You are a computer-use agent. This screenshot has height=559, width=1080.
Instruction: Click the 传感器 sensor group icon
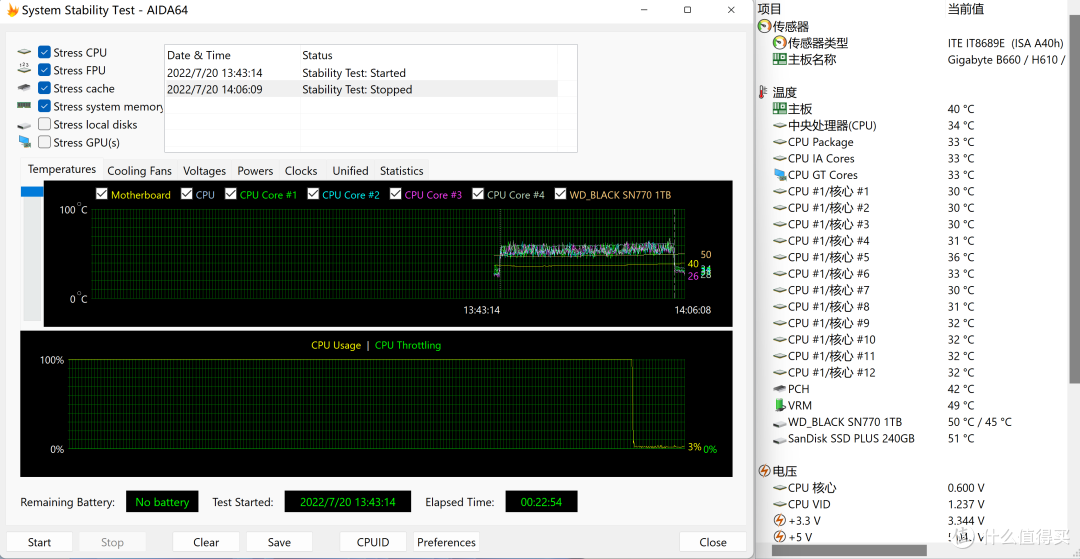[x=764, y=27]
